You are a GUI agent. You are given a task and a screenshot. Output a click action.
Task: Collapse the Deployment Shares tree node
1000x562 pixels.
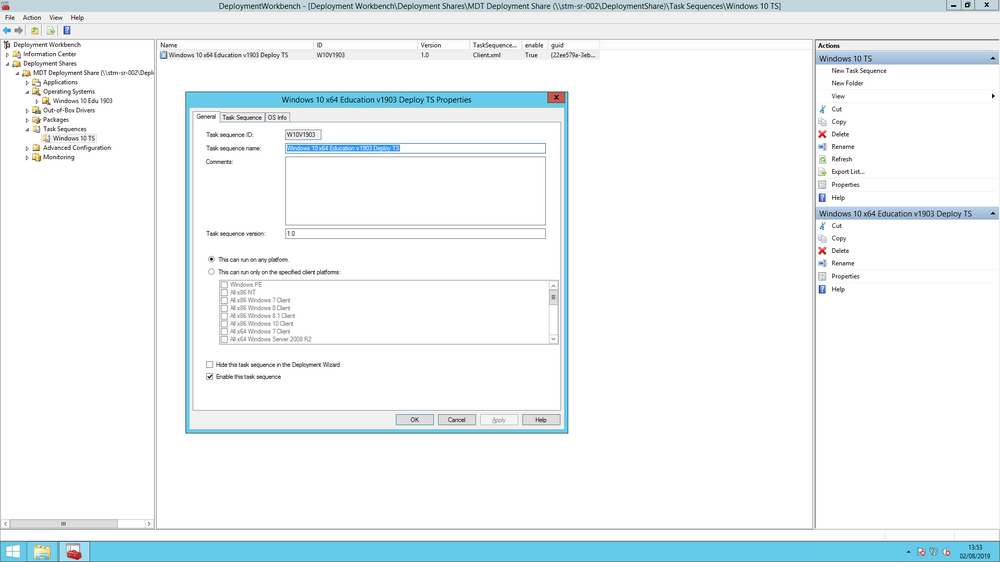8,64
